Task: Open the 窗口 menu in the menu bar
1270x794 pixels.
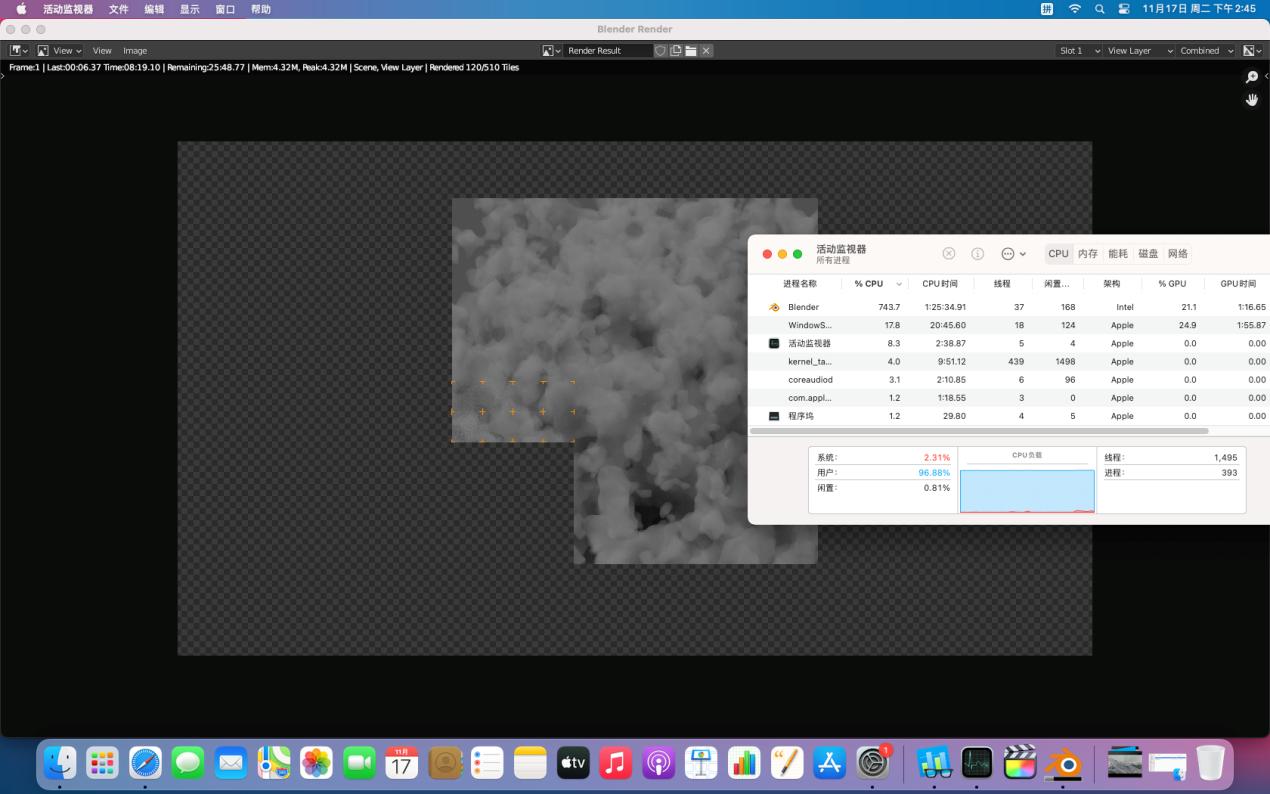Action: tap(225, 9)
